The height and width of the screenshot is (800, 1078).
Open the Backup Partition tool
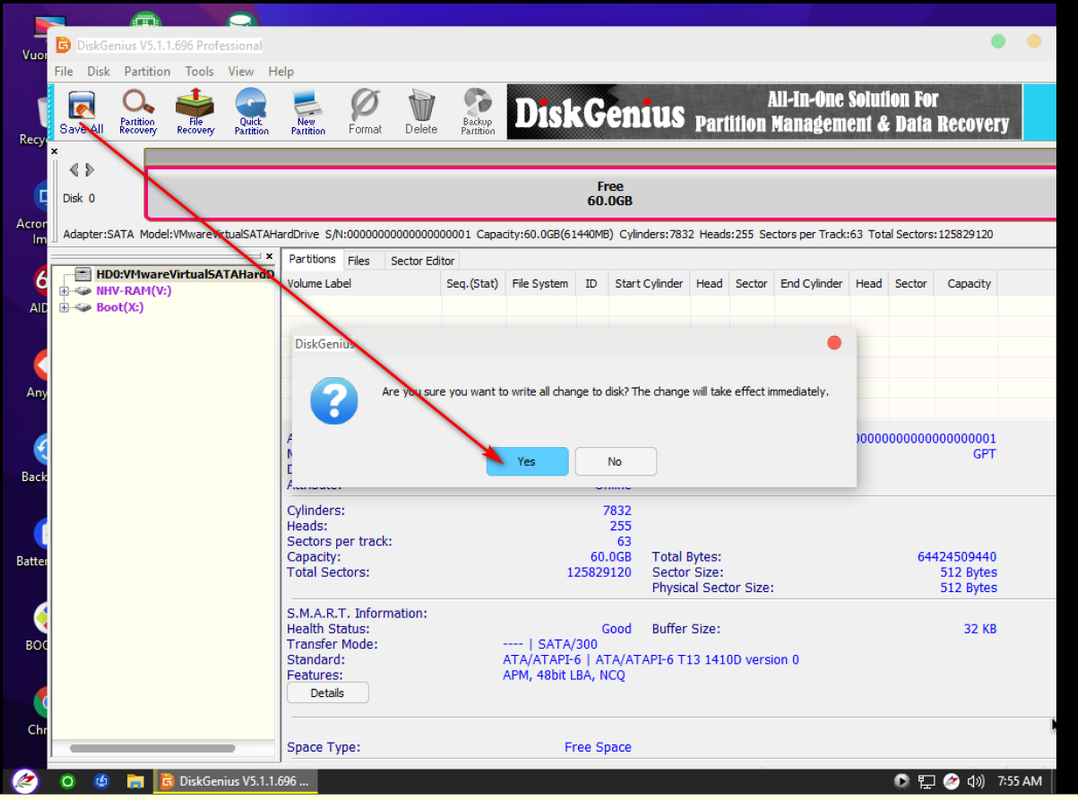click(x=478, y=111)
